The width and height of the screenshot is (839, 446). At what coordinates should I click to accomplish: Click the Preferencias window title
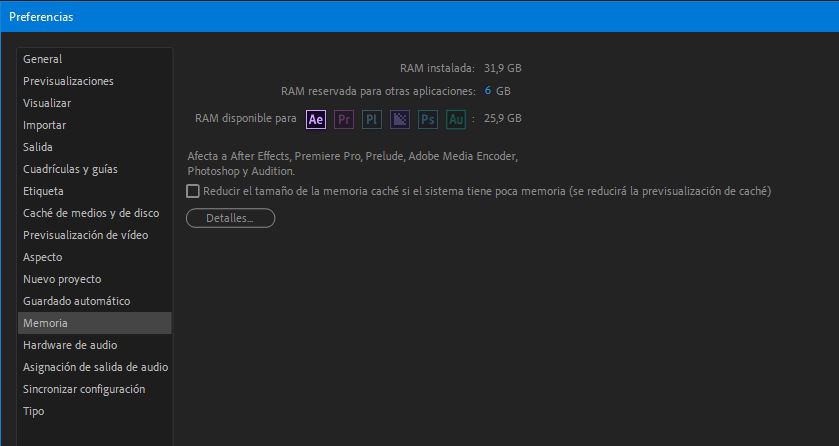pos(41,17)
